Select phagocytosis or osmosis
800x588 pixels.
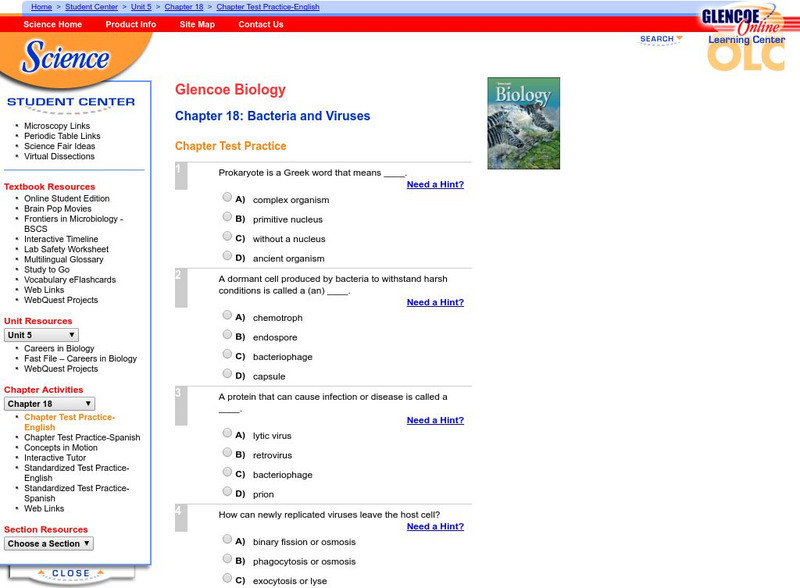click(227, 558)
